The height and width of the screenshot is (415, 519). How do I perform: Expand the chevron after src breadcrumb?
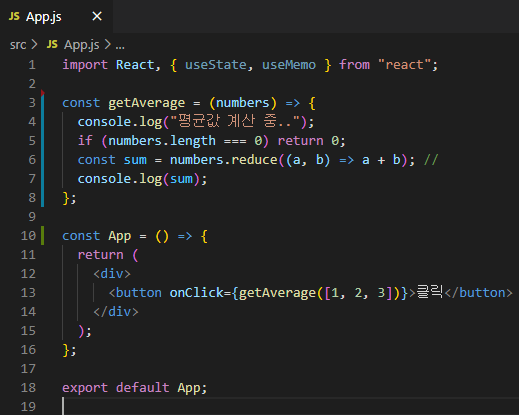(x=34, y=44)
